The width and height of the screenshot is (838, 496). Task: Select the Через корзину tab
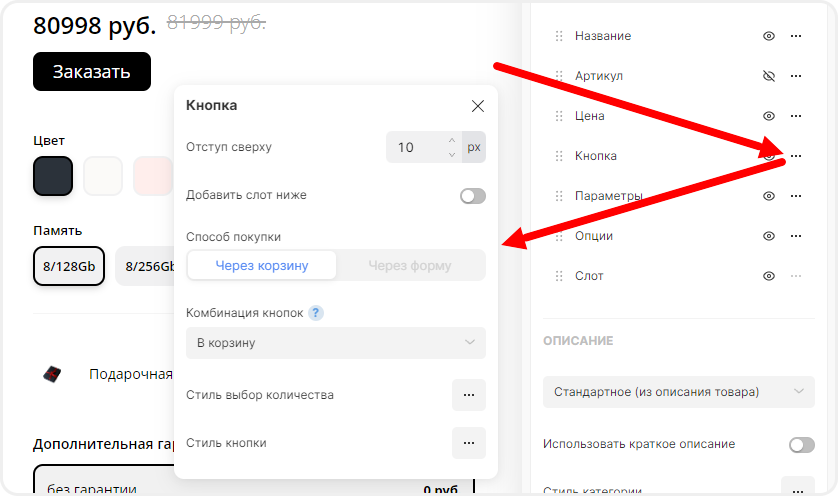coord(262,266)
